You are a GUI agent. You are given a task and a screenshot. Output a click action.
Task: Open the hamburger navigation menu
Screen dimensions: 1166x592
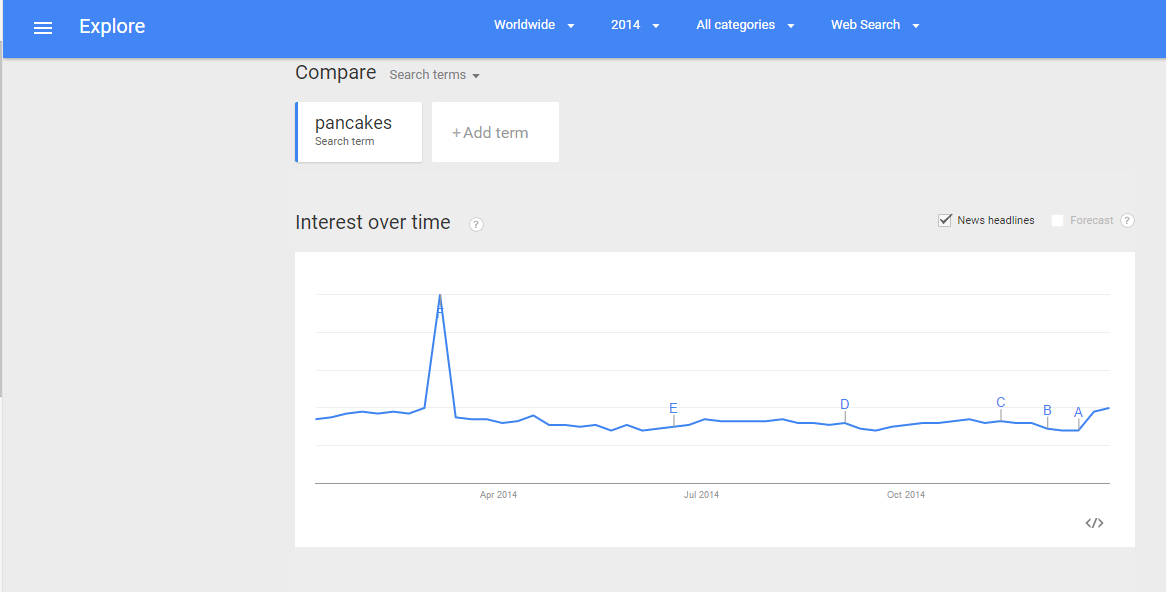pos(43,28)
